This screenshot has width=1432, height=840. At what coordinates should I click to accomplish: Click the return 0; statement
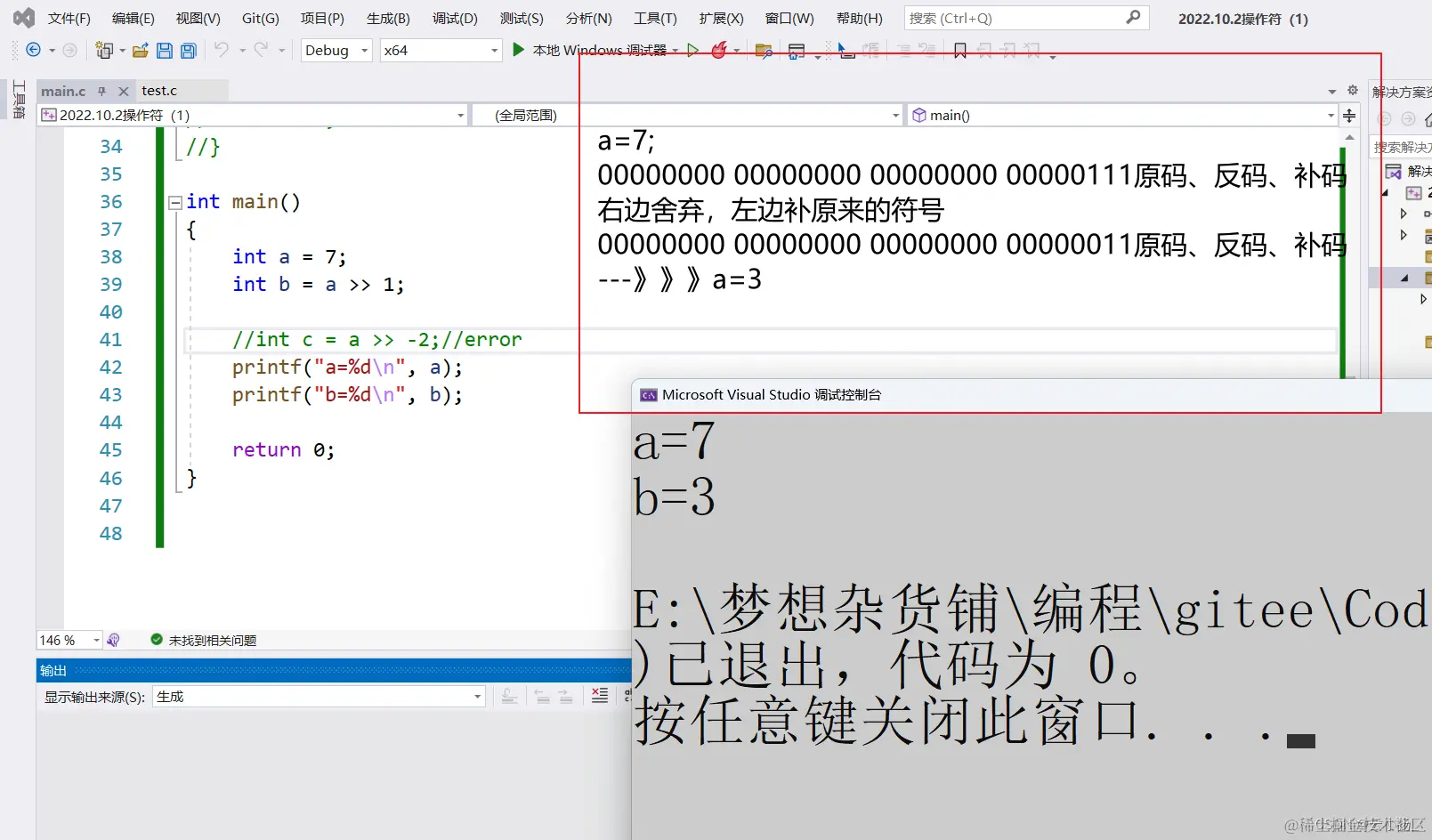tap(283, 450)
